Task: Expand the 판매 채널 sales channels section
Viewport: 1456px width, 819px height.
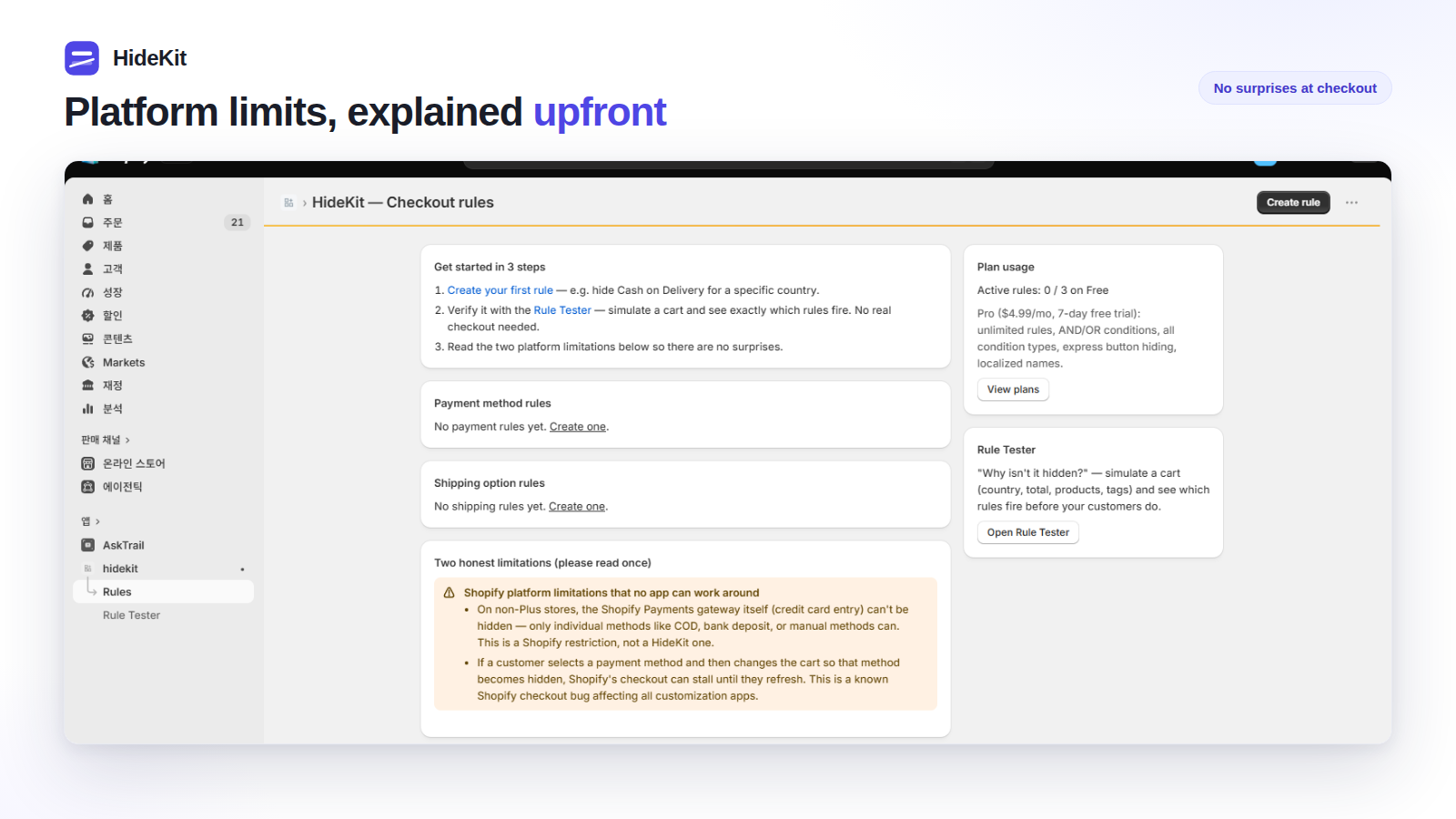Action: [106, 440]
